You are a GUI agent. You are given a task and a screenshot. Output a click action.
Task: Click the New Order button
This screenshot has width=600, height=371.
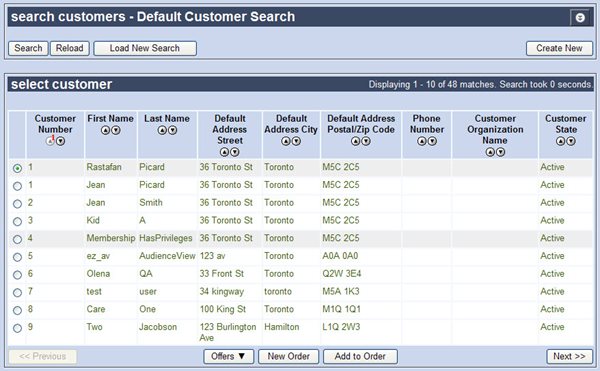tap(289, 356)
